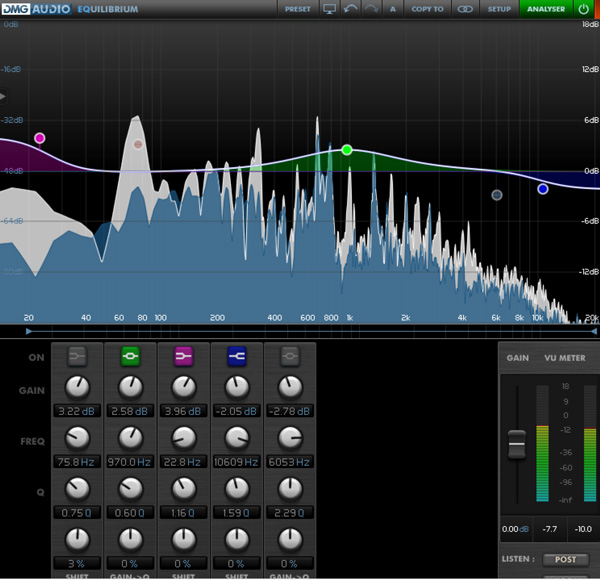Click the frequency knob above 75.8 Hz
This screenshot has width=600, height=580.
77,438
